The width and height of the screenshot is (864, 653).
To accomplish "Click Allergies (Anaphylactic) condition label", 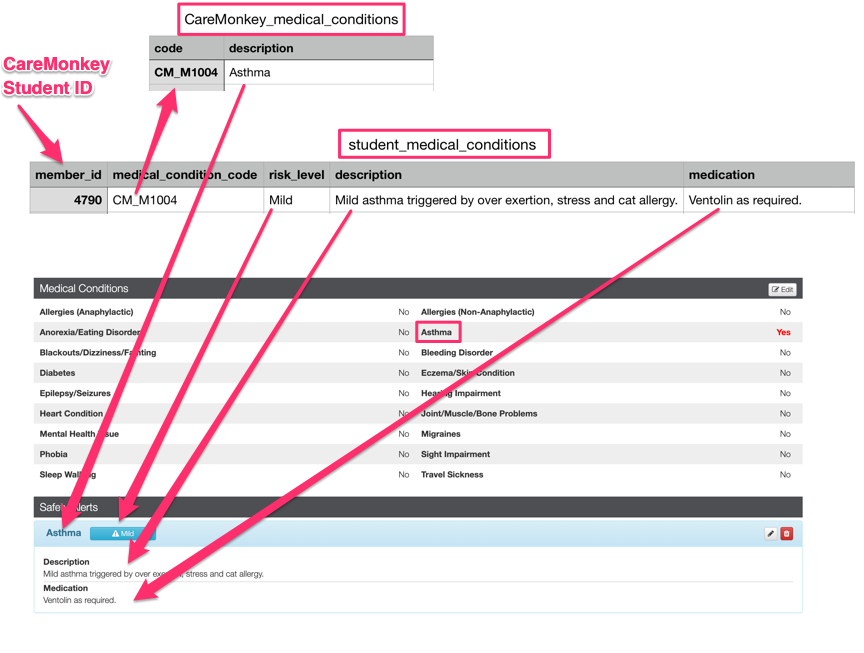I will [x=87, y=312].
